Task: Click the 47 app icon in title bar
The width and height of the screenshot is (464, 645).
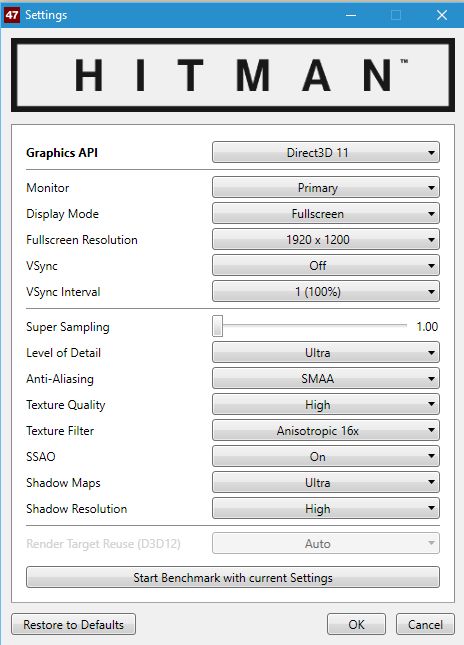Action: click(x=12, y=15)
